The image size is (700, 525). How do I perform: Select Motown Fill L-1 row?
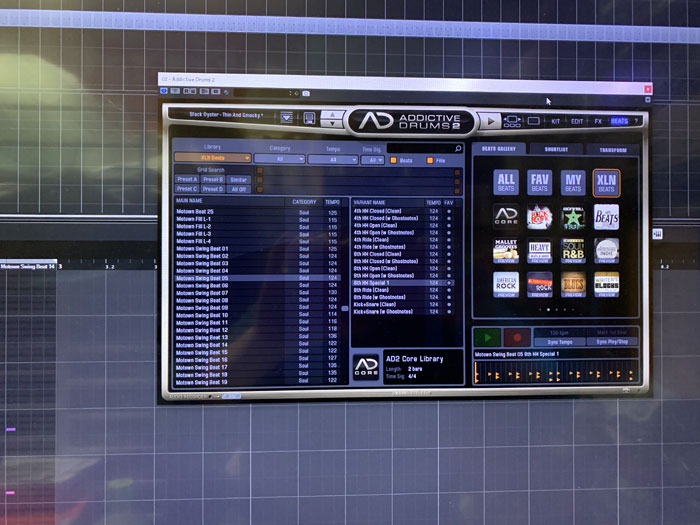(x=258, y=219)
